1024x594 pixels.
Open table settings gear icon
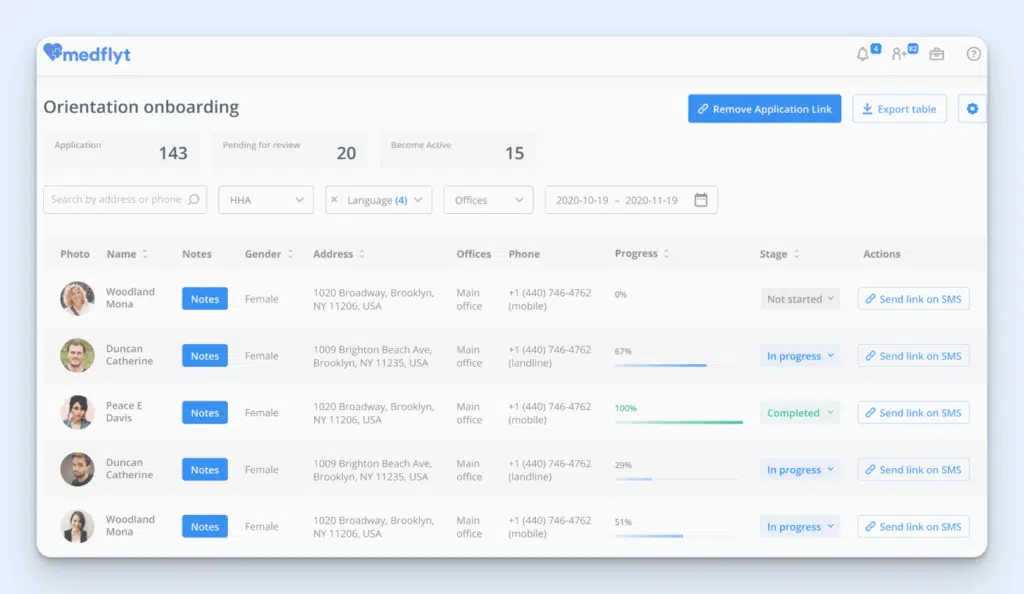972,109
